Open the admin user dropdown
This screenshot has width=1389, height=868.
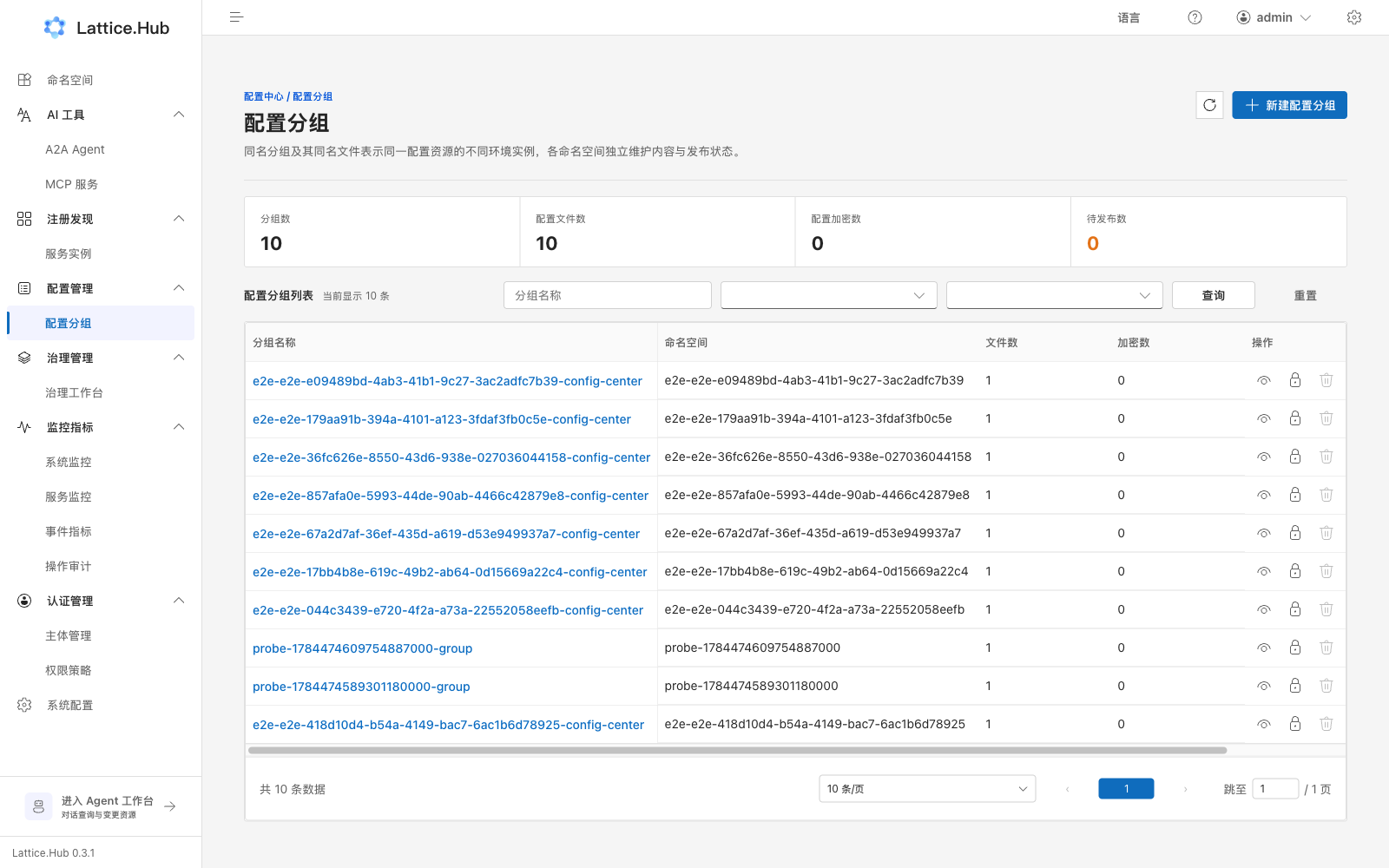(x=1274, y=17)
